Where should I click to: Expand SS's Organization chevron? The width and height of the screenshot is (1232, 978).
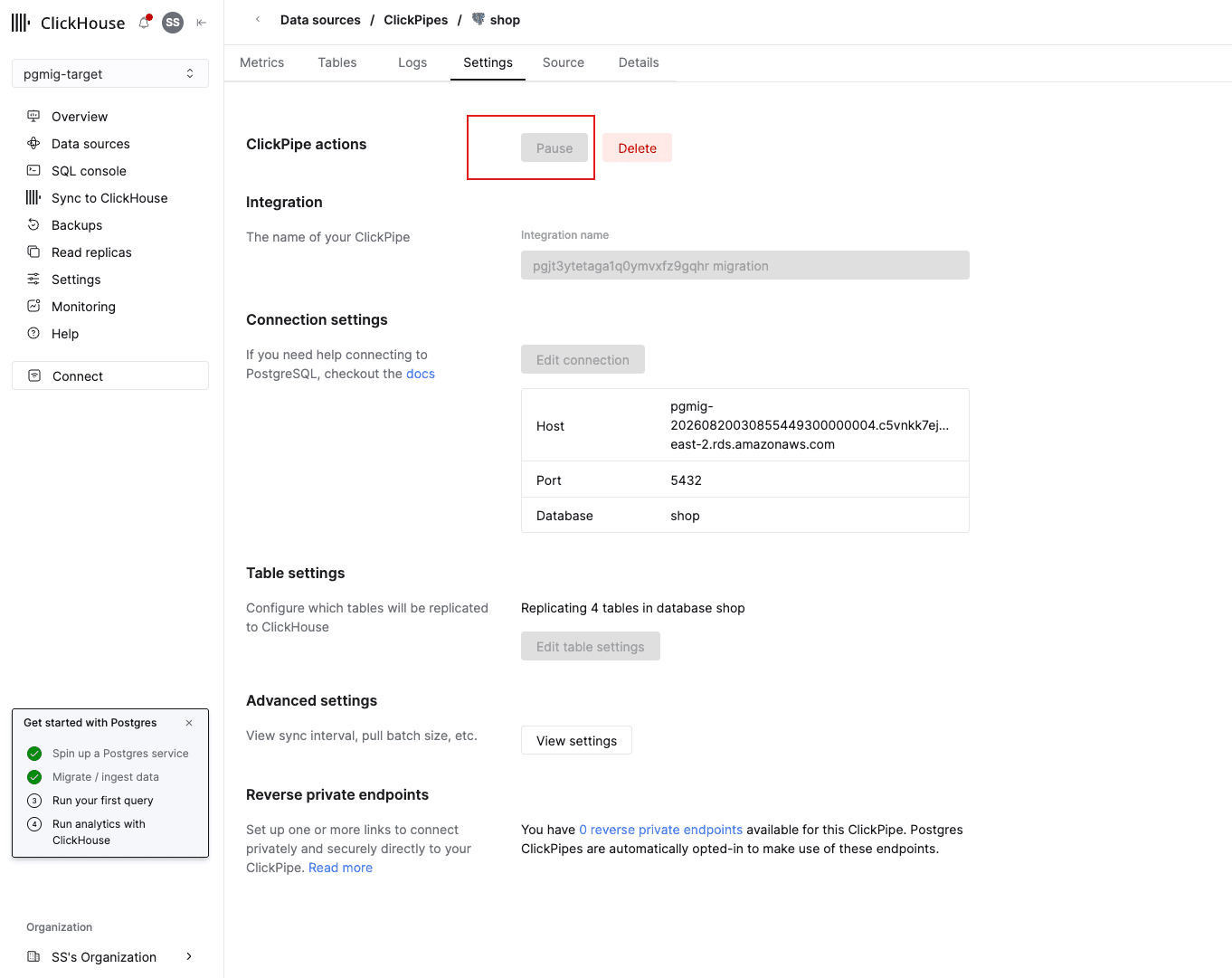pyautogui.click(x=189, y=956)
